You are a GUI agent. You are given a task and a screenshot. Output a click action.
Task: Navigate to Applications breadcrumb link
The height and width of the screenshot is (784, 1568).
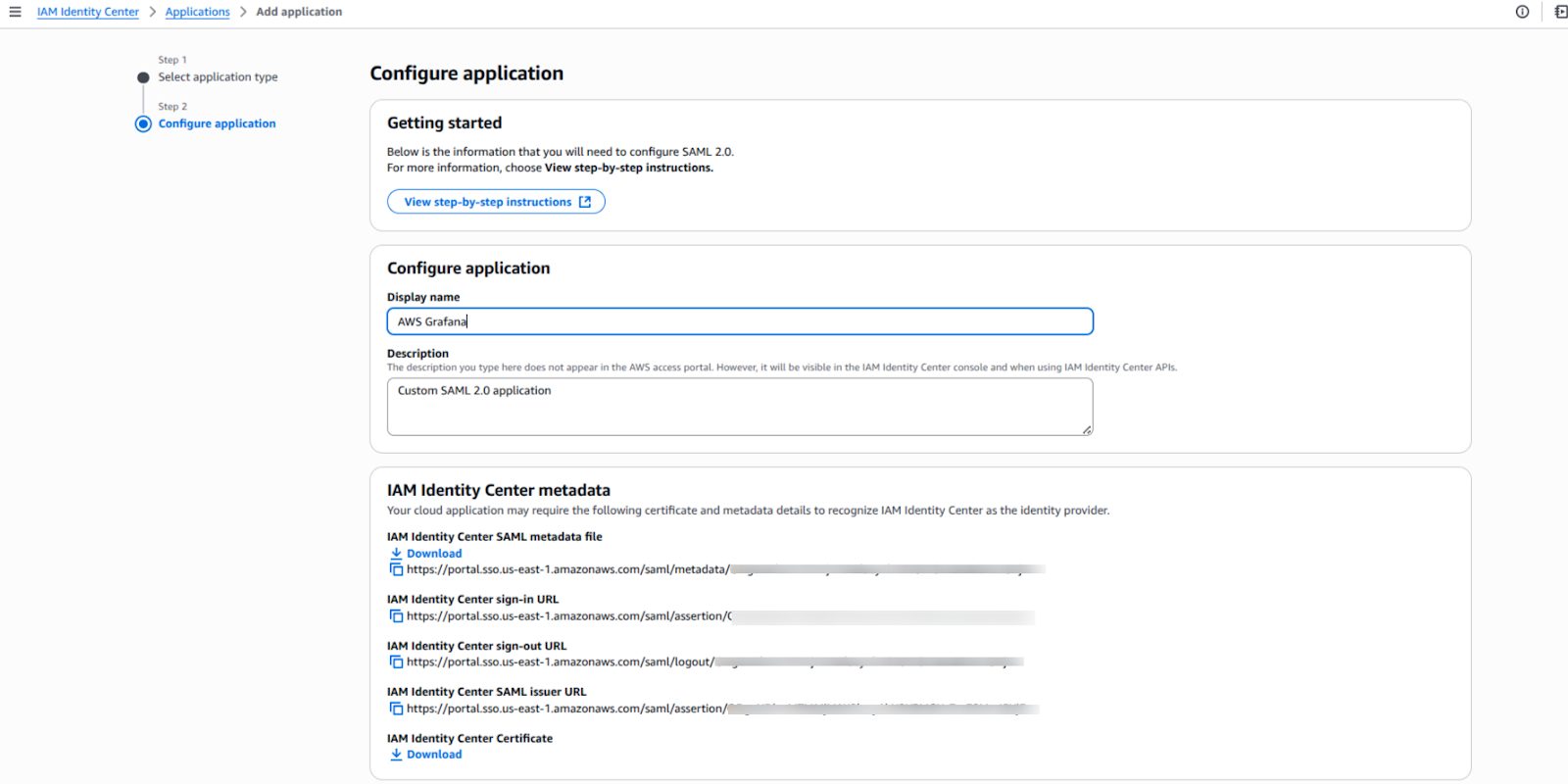pyautogui.click(x=197, y=12)
